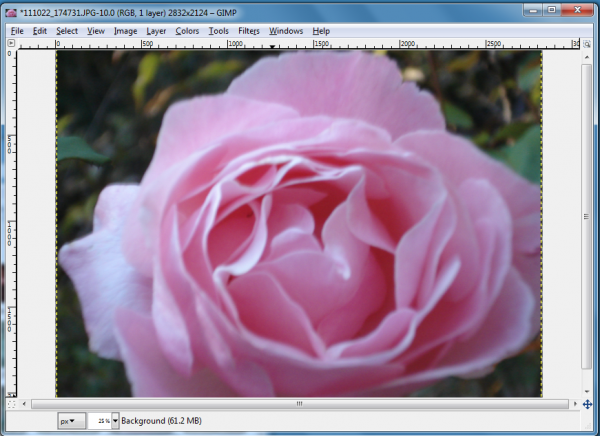Click the up arrow of vertical scrollbar
This screenshot has width=600, height=436.
(587, 57)
